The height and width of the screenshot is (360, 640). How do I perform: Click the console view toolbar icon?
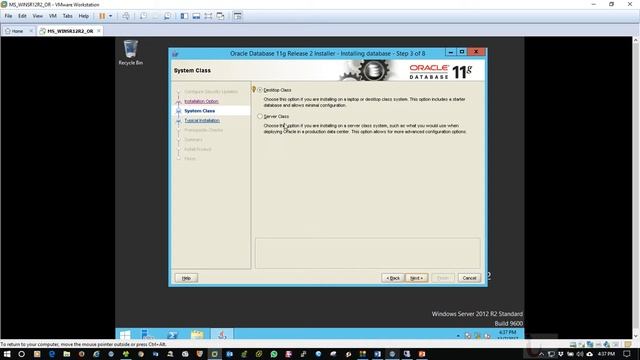click(238, 16)
